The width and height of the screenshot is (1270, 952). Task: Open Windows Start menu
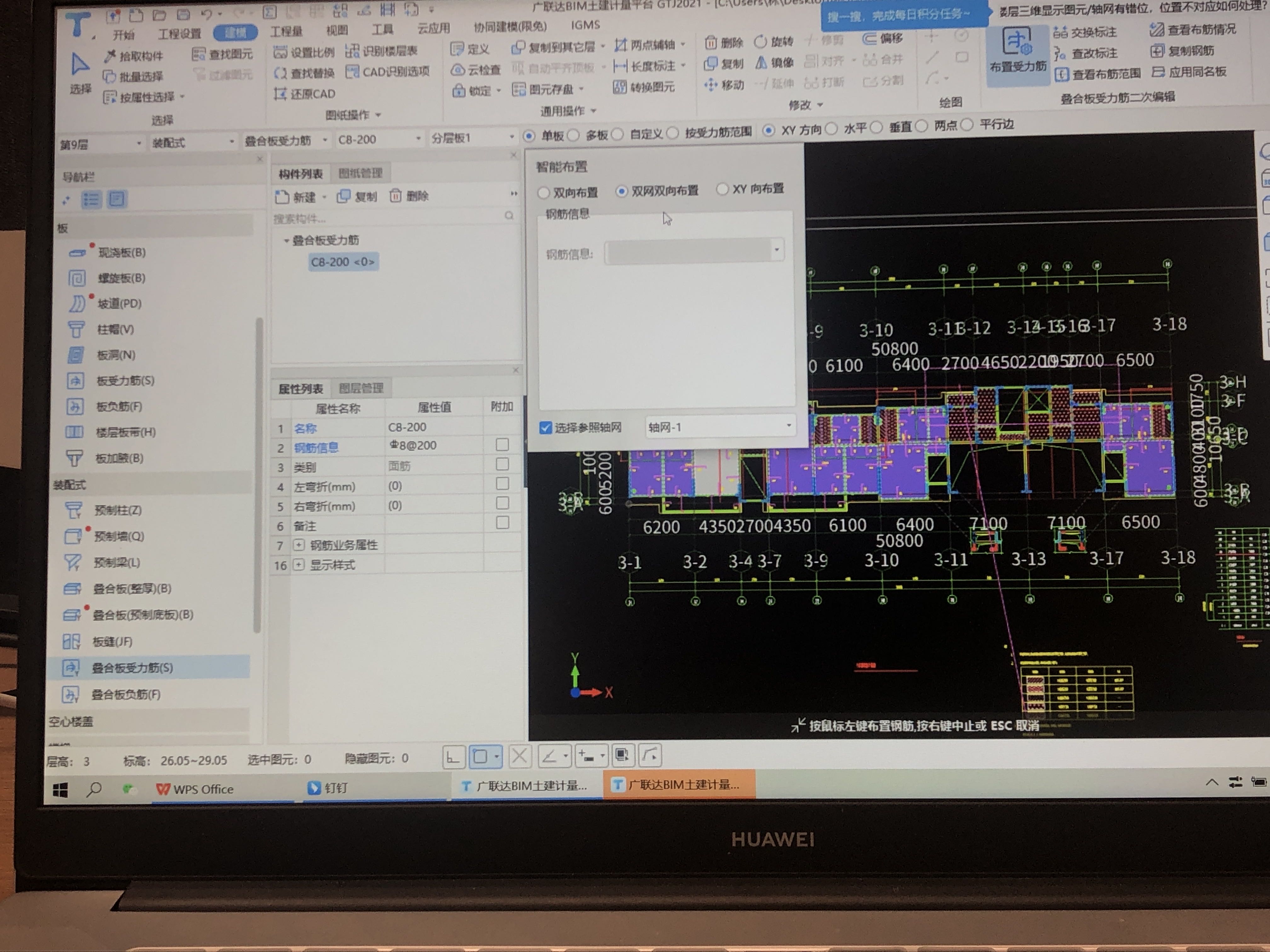(60, 790)
